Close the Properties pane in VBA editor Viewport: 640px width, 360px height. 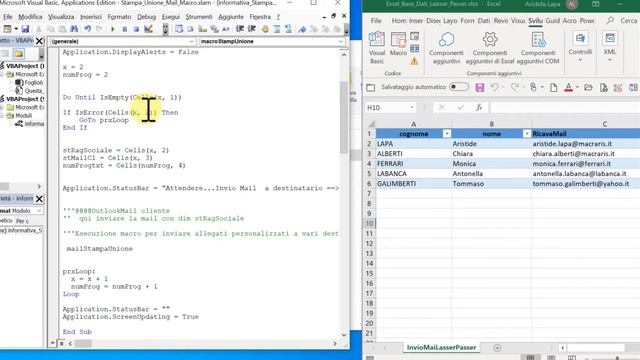(39, 199)
